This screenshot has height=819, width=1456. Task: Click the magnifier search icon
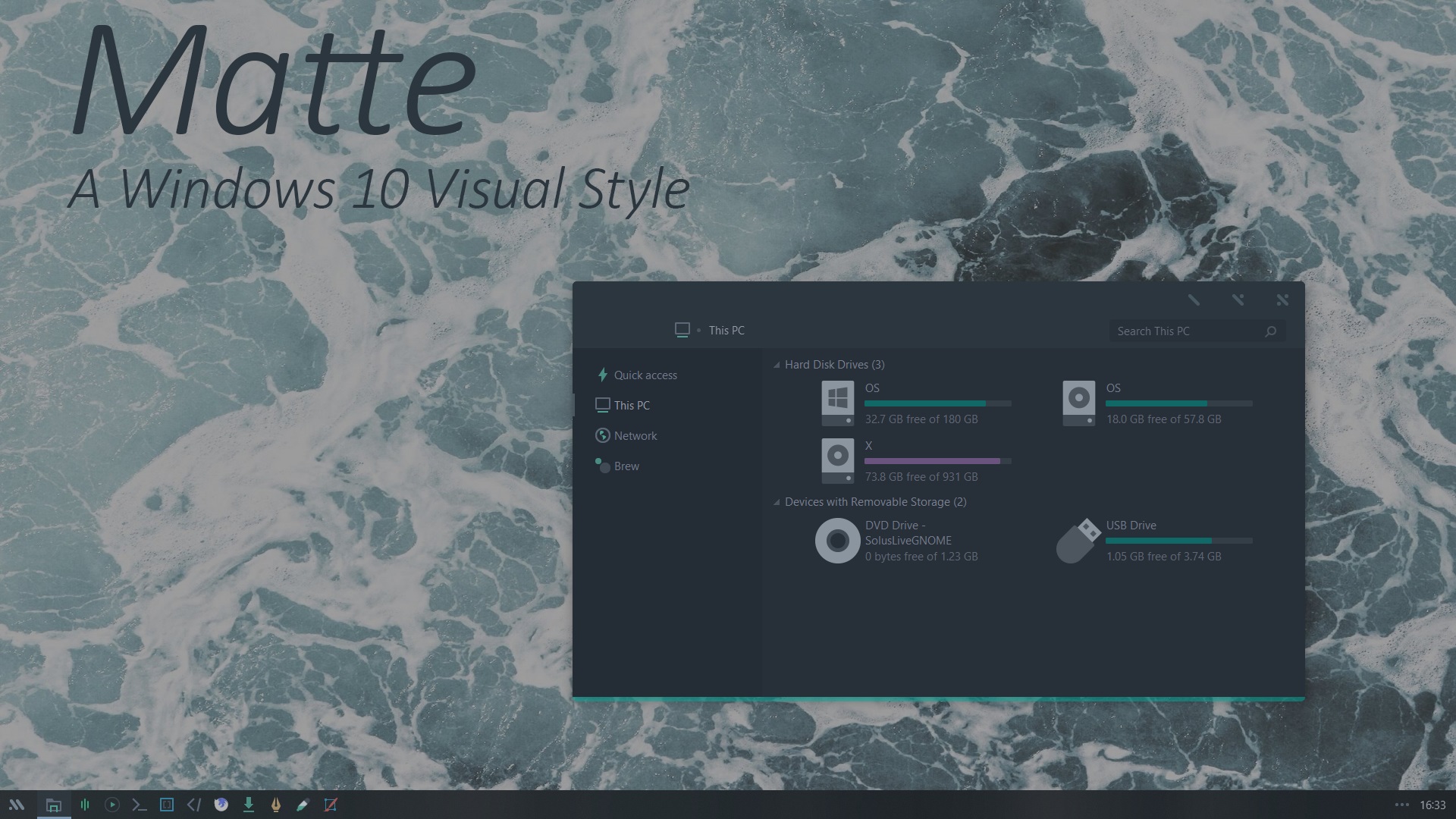[1271, 331]
